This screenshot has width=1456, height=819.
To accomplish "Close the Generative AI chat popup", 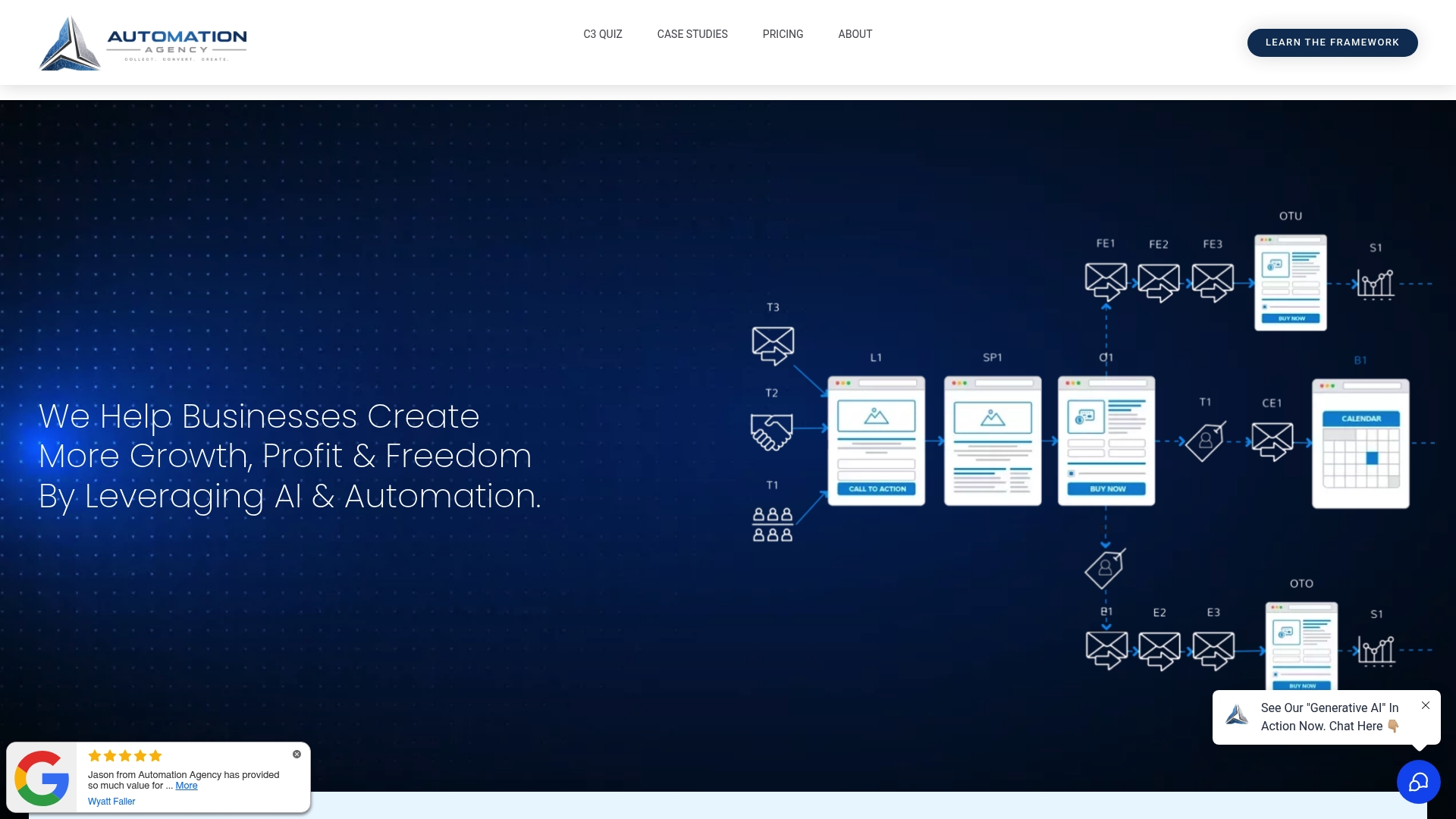I will tap(1426, 705).
